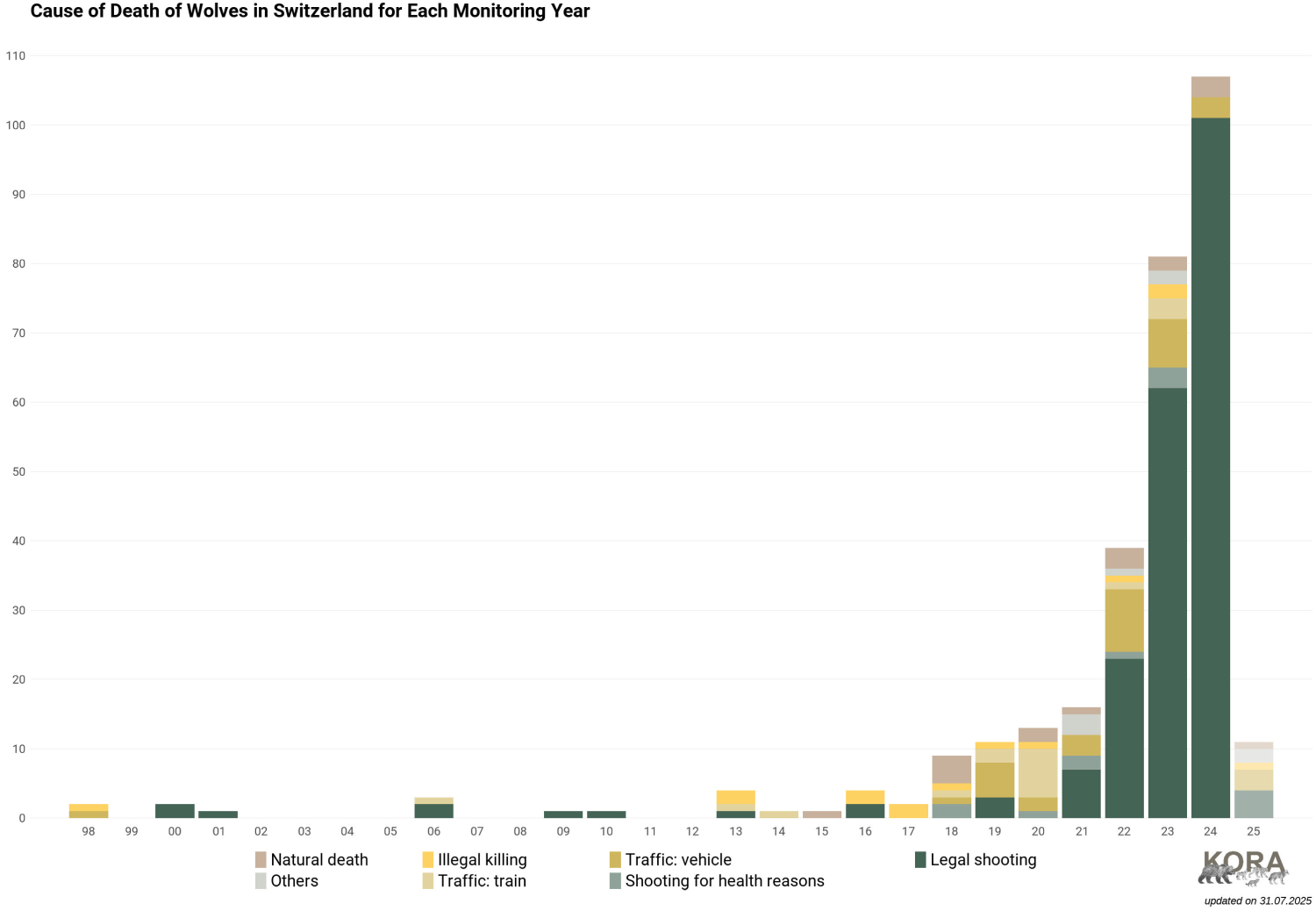Click the chart title text
This screenshot has height=911, width=1316.
pos(310,11)
